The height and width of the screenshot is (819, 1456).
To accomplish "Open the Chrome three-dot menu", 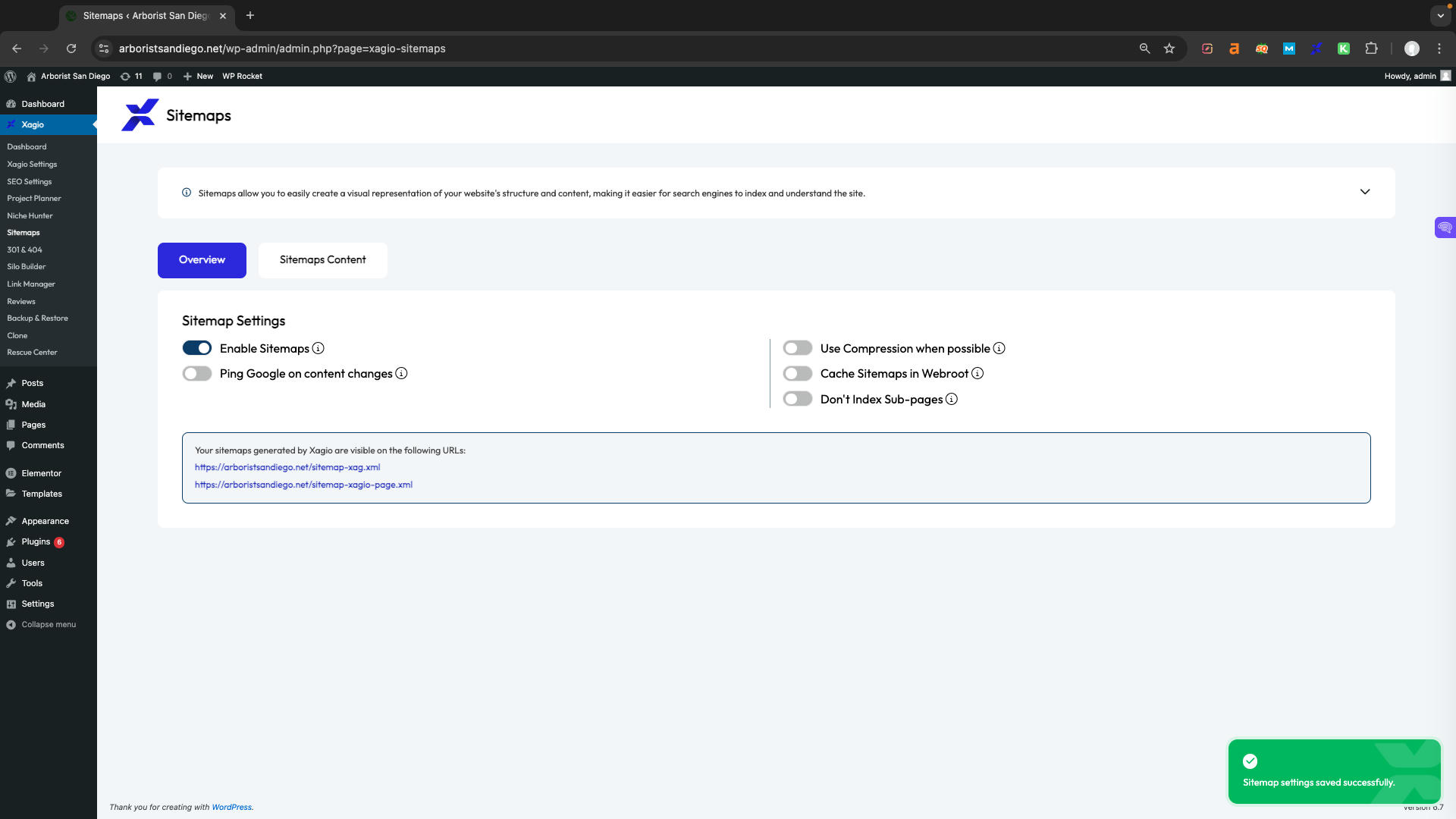I will pyautogui.click(x=1439, y=49).
